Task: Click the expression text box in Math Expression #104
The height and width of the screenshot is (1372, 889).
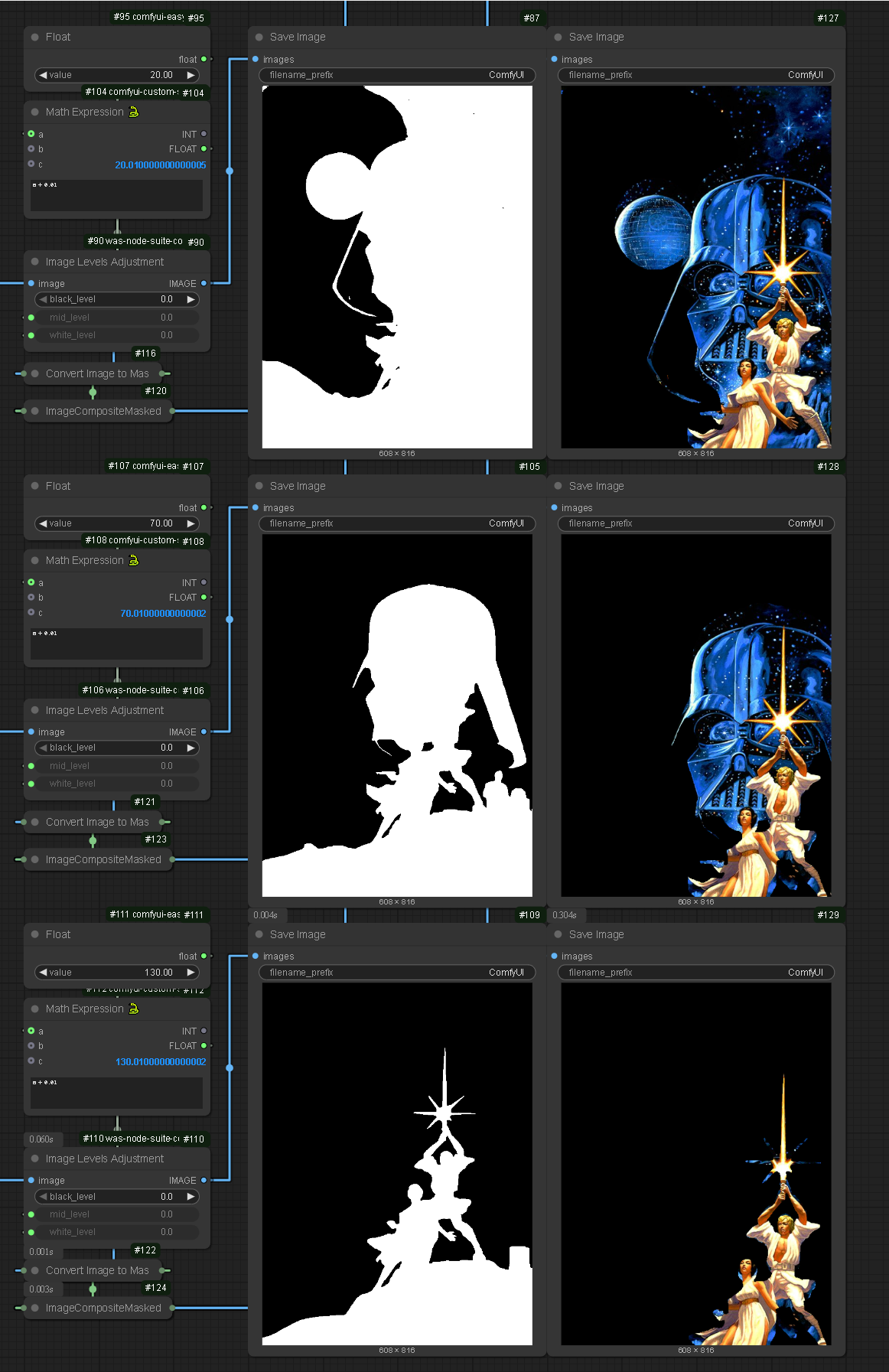Action: click(x=116, y=196)
